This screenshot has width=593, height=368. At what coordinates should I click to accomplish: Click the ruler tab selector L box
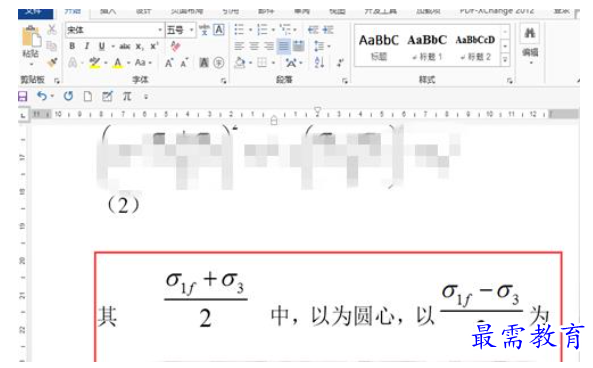tap(23, 115)
